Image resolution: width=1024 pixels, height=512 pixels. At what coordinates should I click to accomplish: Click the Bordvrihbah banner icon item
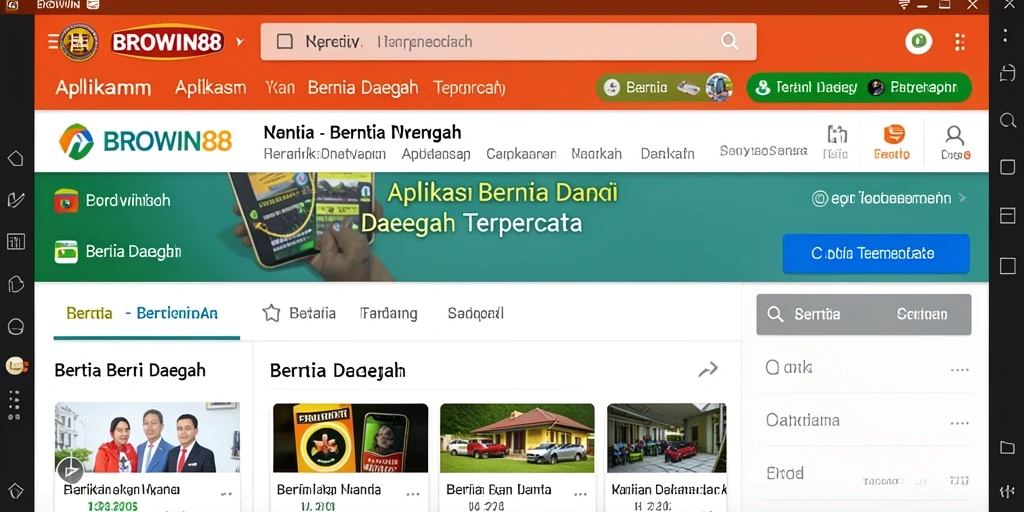point(112,200)
